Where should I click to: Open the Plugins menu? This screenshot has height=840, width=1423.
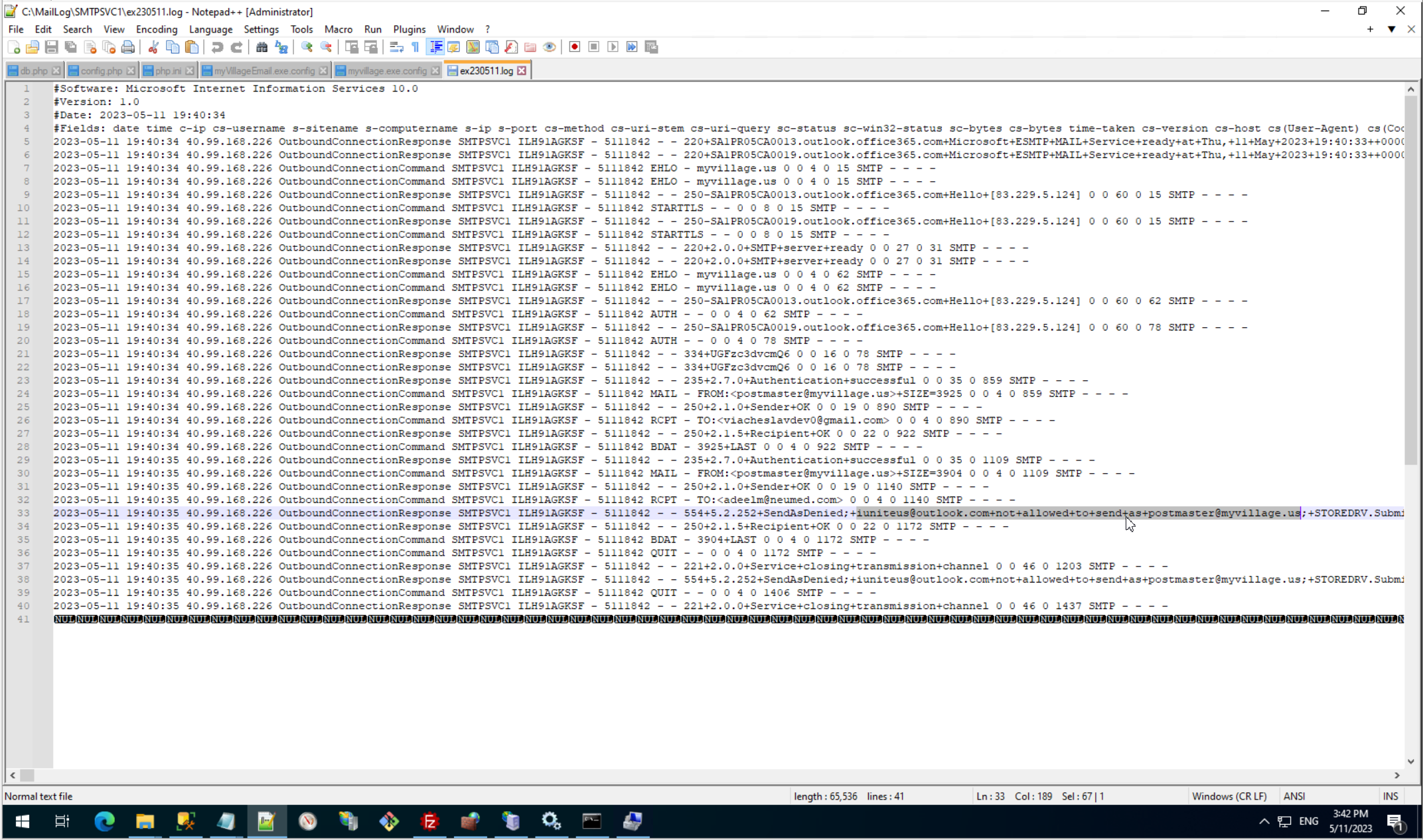click(409, 29)
